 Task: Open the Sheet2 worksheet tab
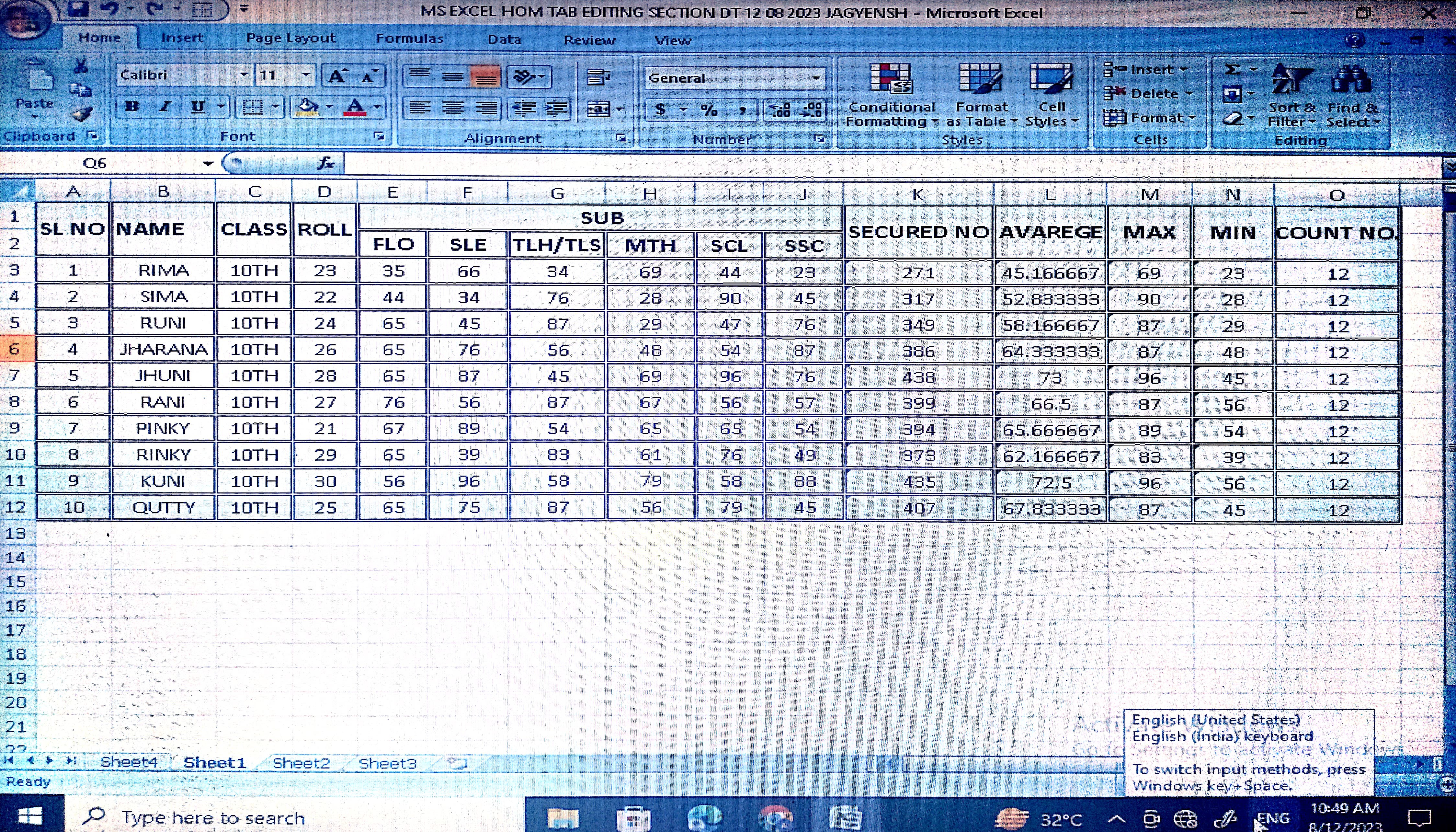(301, 763)
